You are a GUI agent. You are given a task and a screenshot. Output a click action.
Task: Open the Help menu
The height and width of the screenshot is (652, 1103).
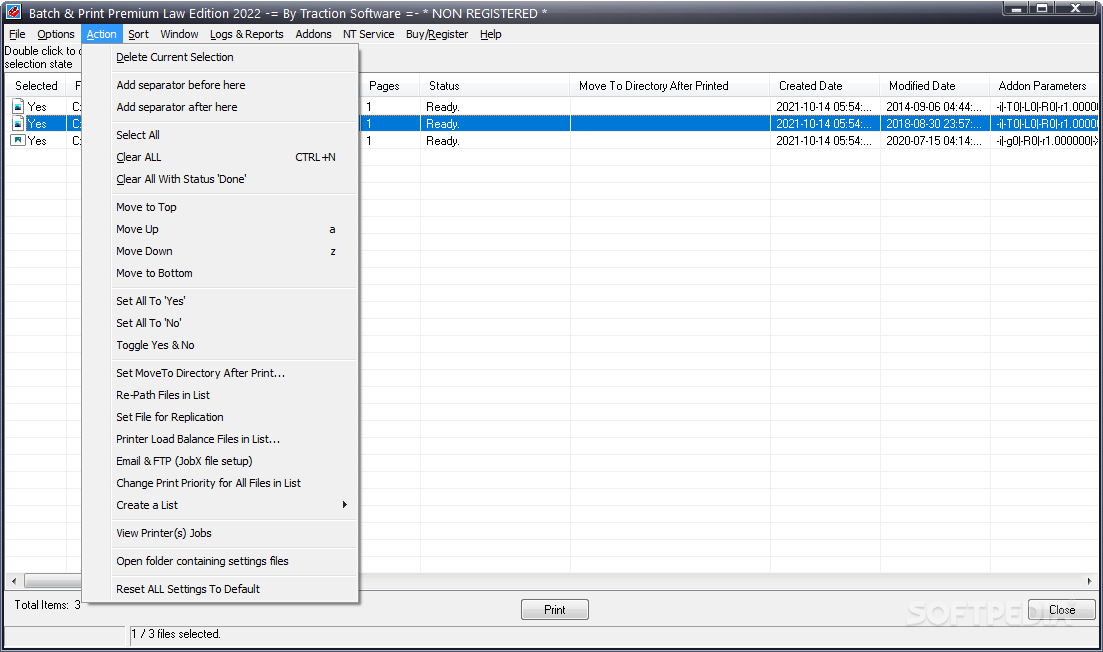point(490,34)
